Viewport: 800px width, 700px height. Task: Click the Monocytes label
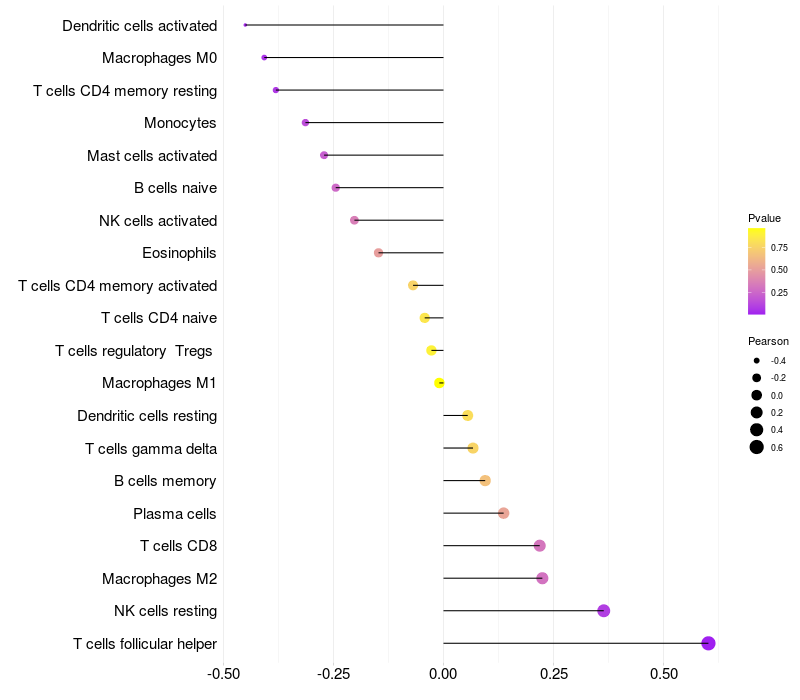(180, 123)
